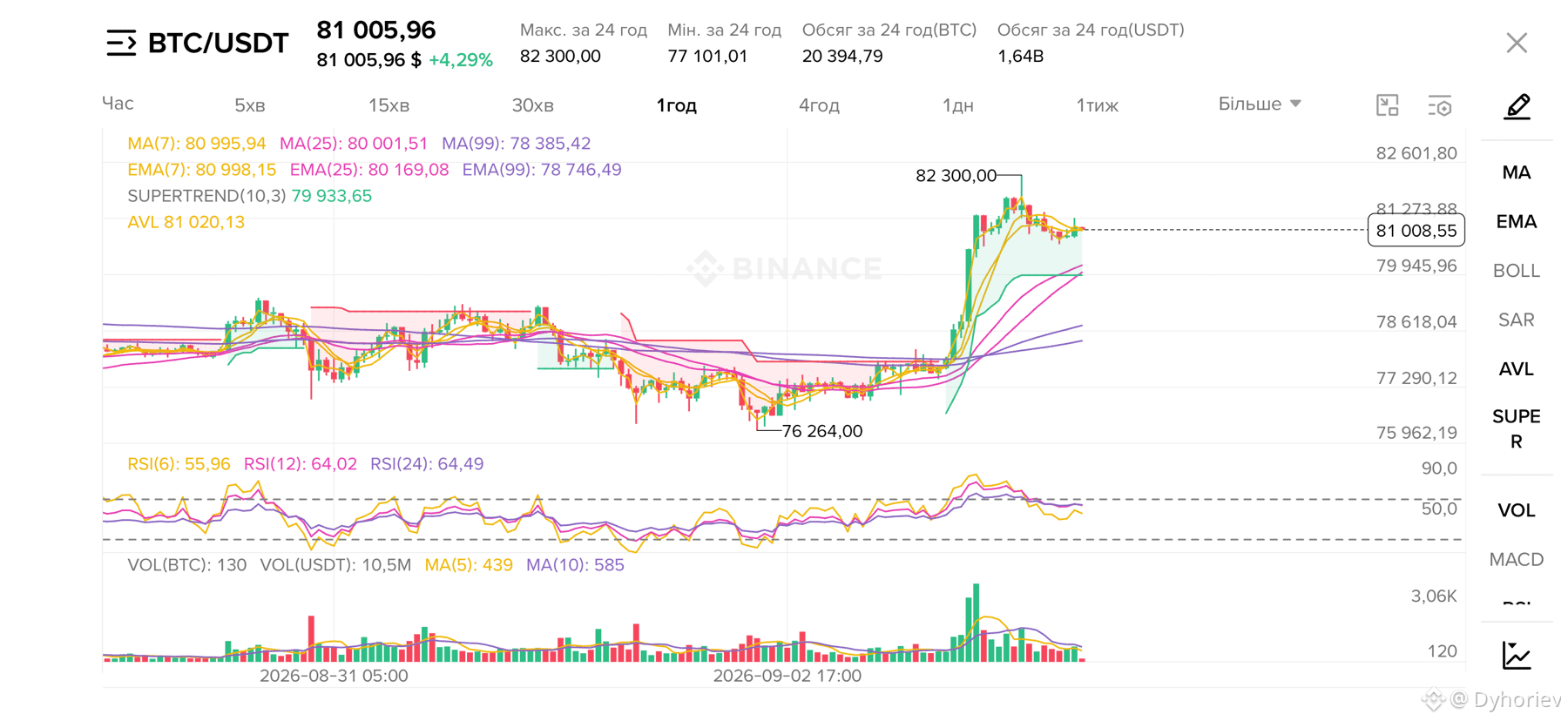Click the line chart icon at bottom
The image size is (1568, 721).
1517,655
